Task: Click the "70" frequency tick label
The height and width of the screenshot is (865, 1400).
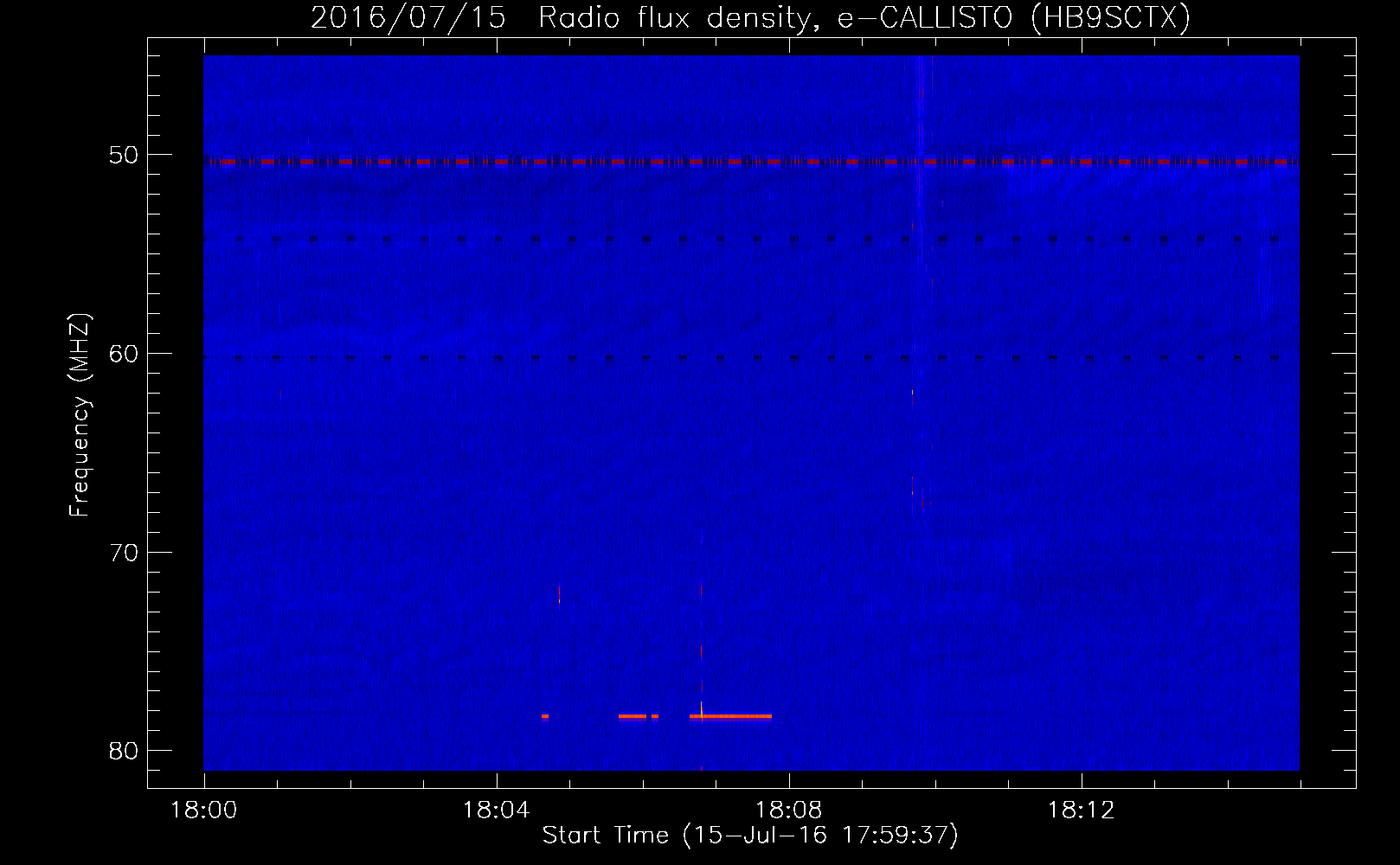Action: click(124, 553)
